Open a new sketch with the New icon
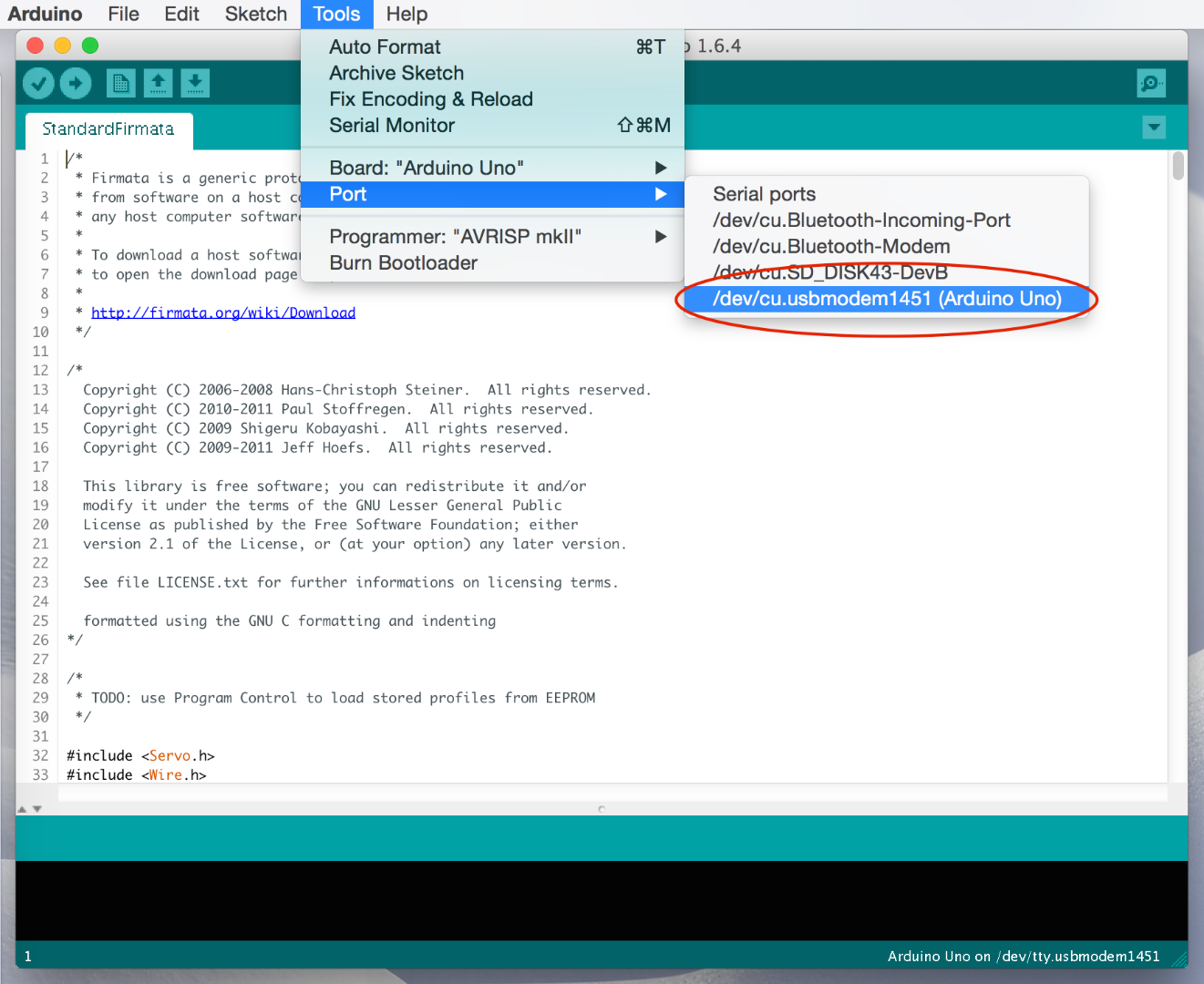The image size is (1204, 984). [x=120, y=83]
